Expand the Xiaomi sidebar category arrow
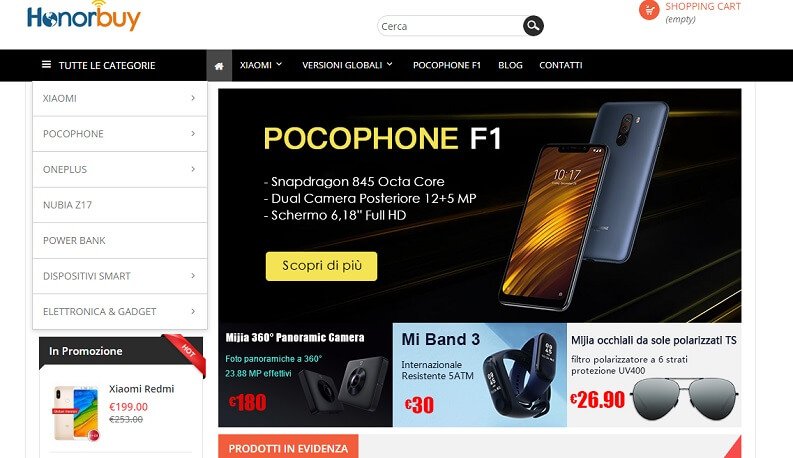Viewport: 793px width, 458px height. point(193,98)
